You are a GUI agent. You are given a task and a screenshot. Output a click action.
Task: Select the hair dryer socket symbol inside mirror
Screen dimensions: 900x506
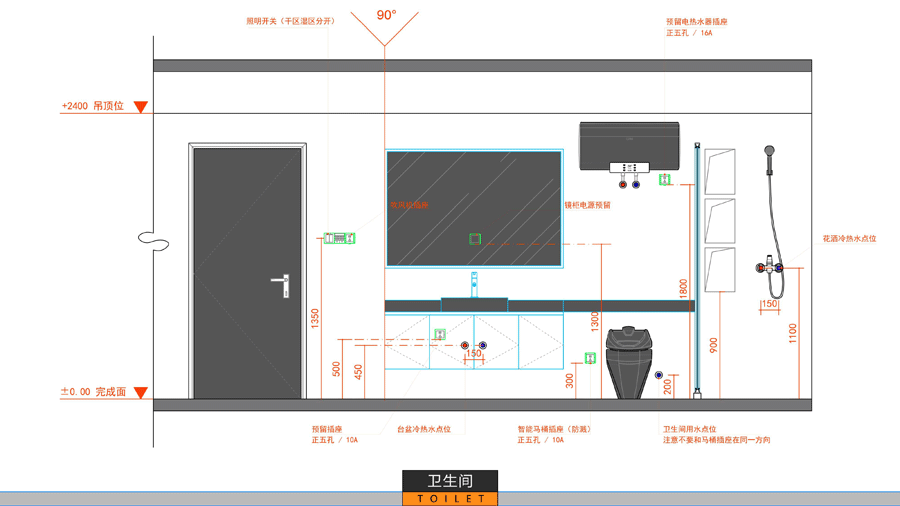[x=475, y=239]
